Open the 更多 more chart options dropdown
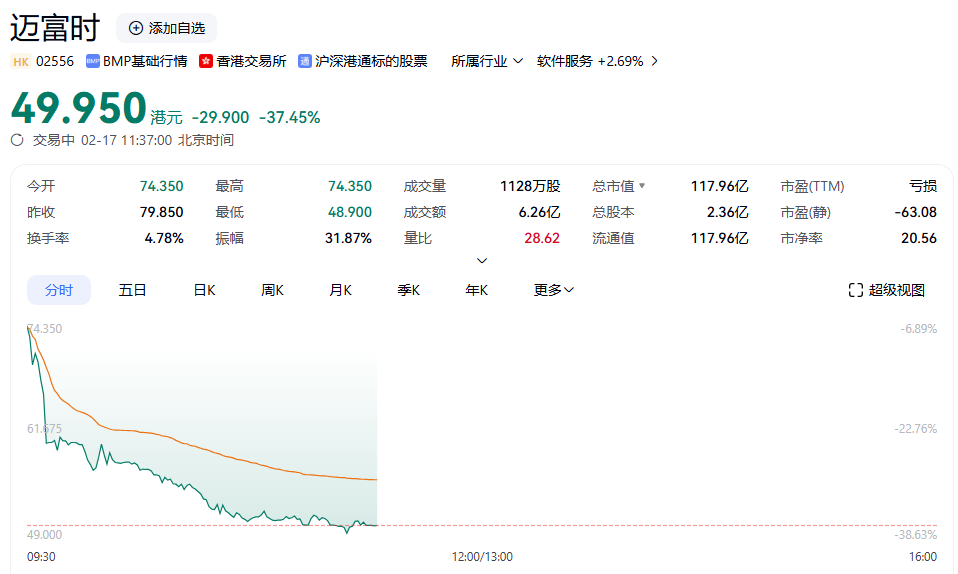The image size is (958, 574). [553, 290]
